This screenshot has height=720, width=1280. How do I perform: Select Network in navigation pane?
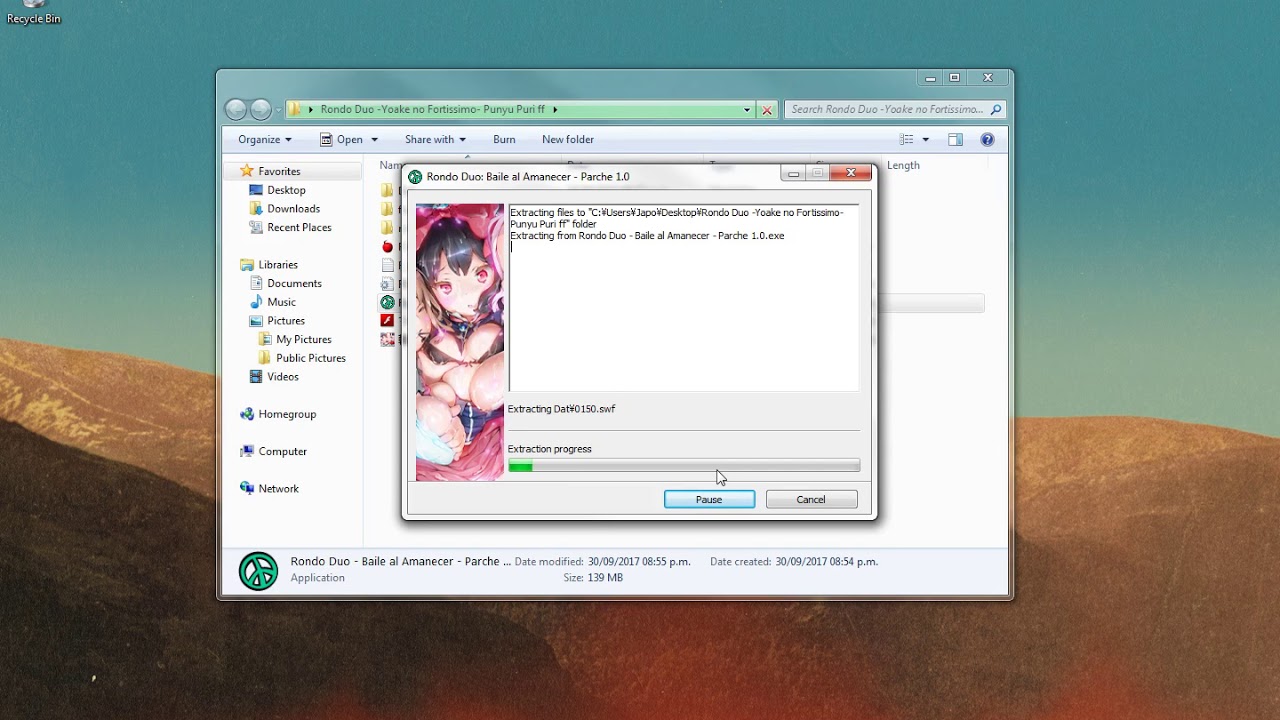279,489
